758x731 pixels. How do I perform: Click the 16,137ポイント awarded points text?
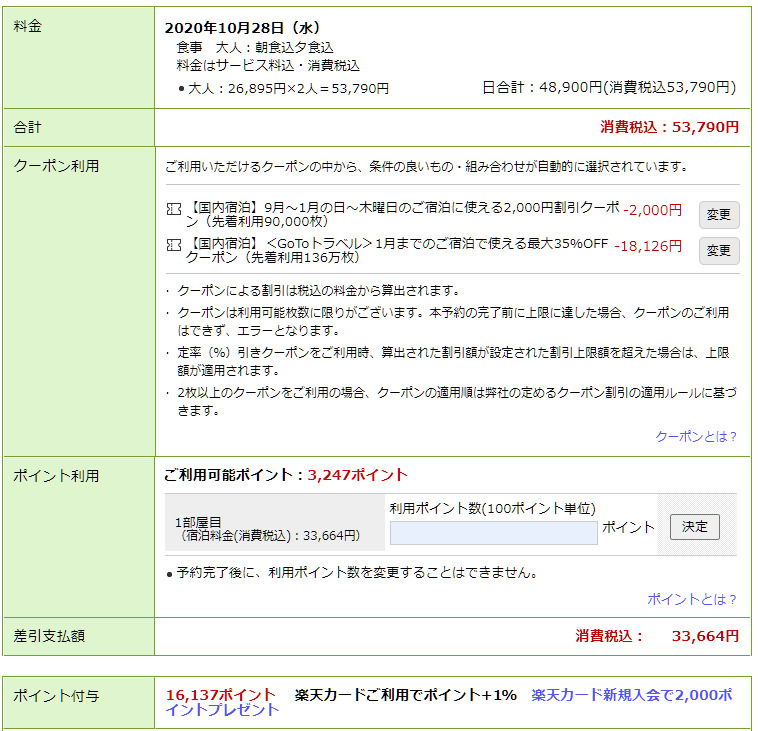220,694
